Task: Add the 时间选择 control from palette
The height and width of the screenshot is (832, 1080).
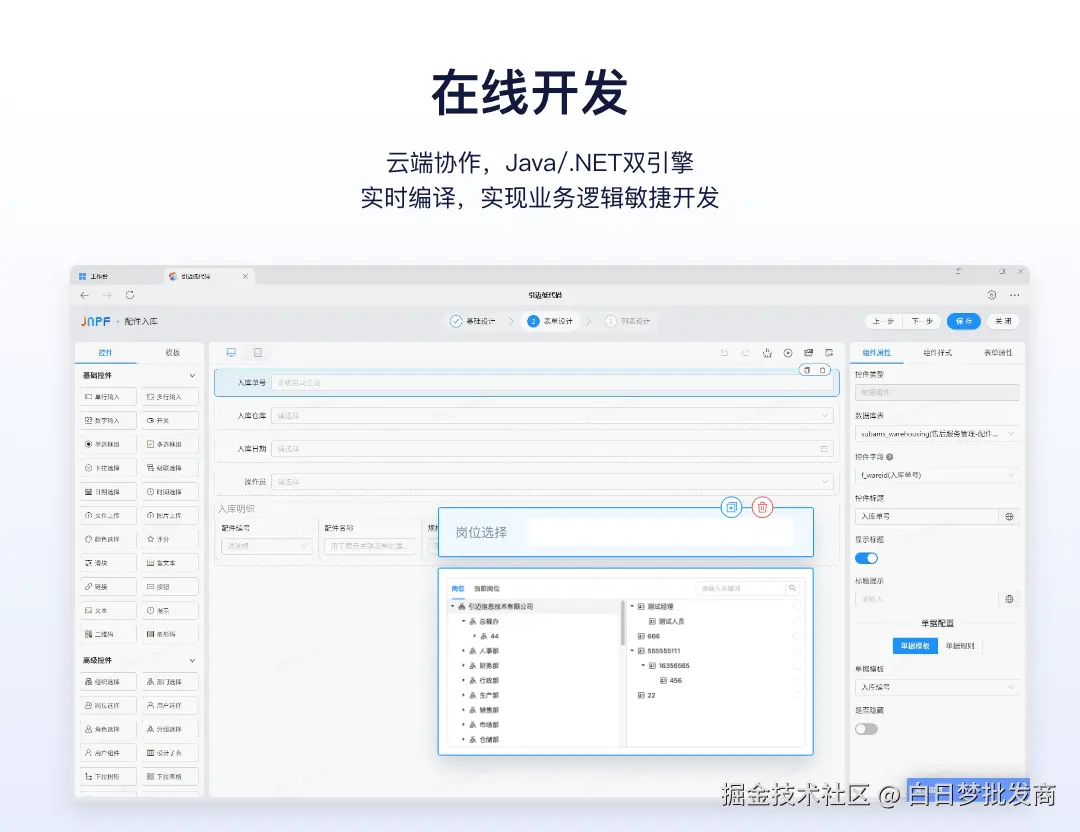Action: coord(170,492)
